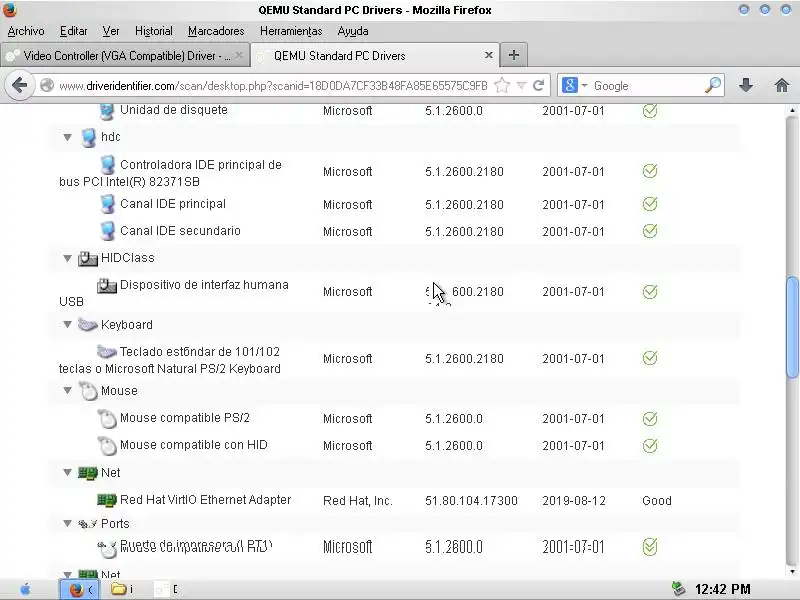Close the QEMU Standard PC Drivers tab
The height and width of the screenshot is (600, 800).
tap(488, 55)
